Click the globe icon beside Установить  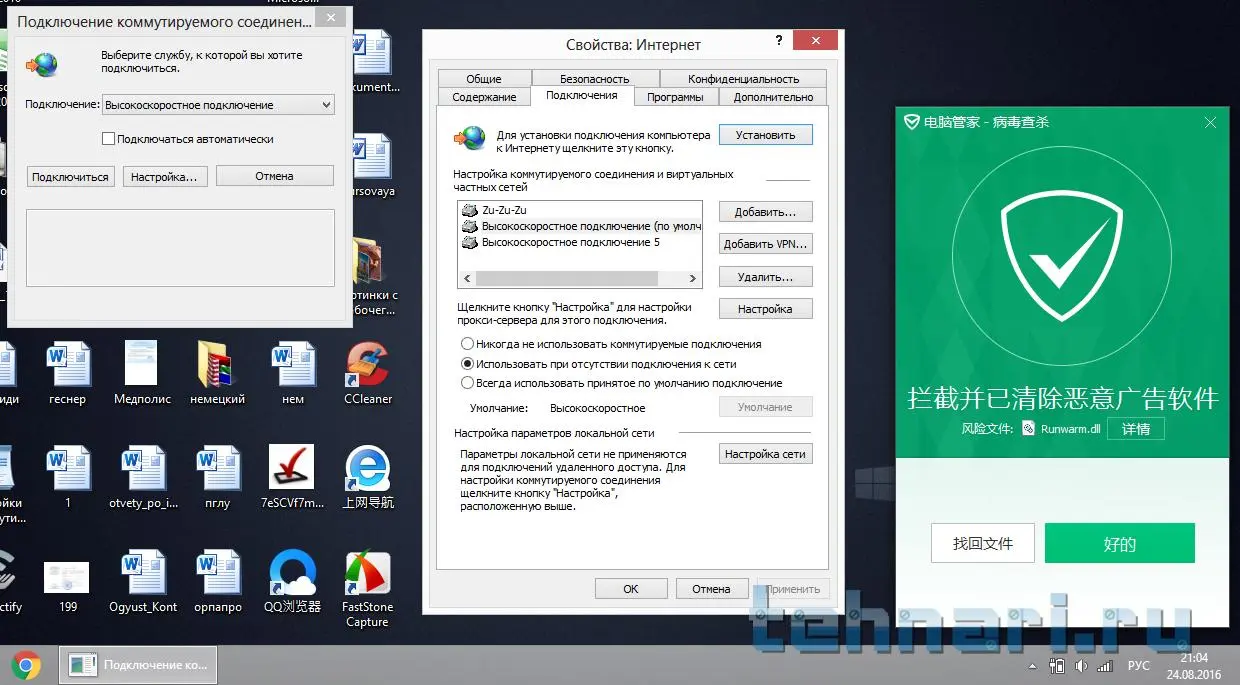coord(470,139)
